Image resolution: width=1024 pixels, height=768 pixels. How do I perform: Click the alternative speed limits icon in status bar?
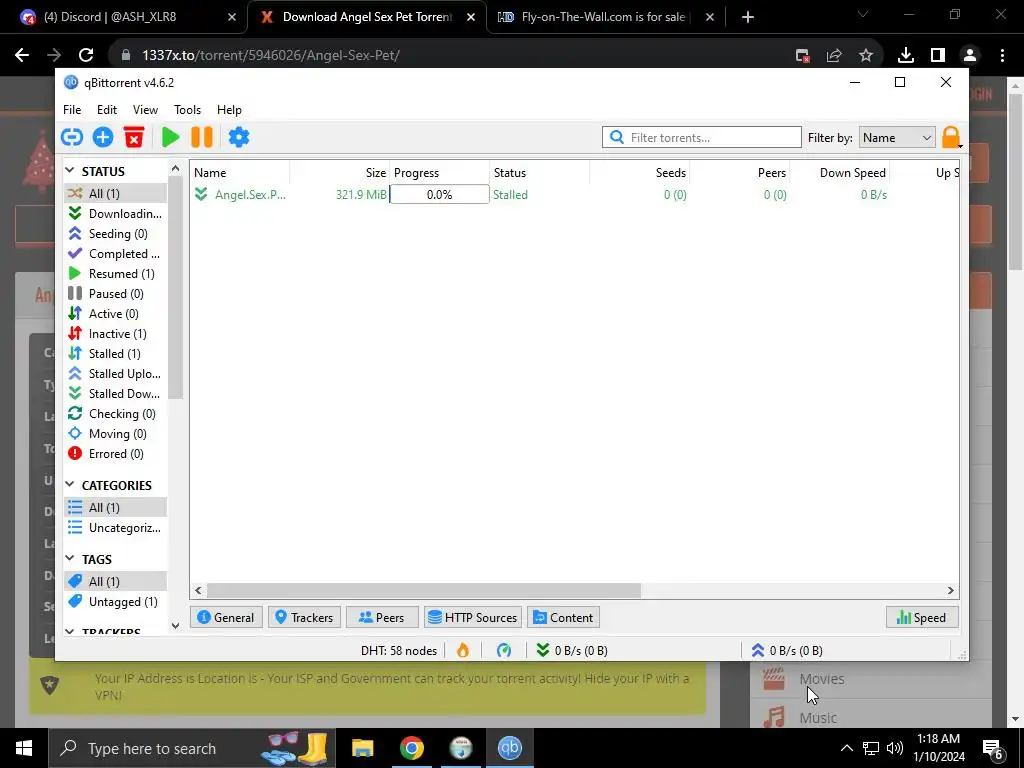point(504,650)
